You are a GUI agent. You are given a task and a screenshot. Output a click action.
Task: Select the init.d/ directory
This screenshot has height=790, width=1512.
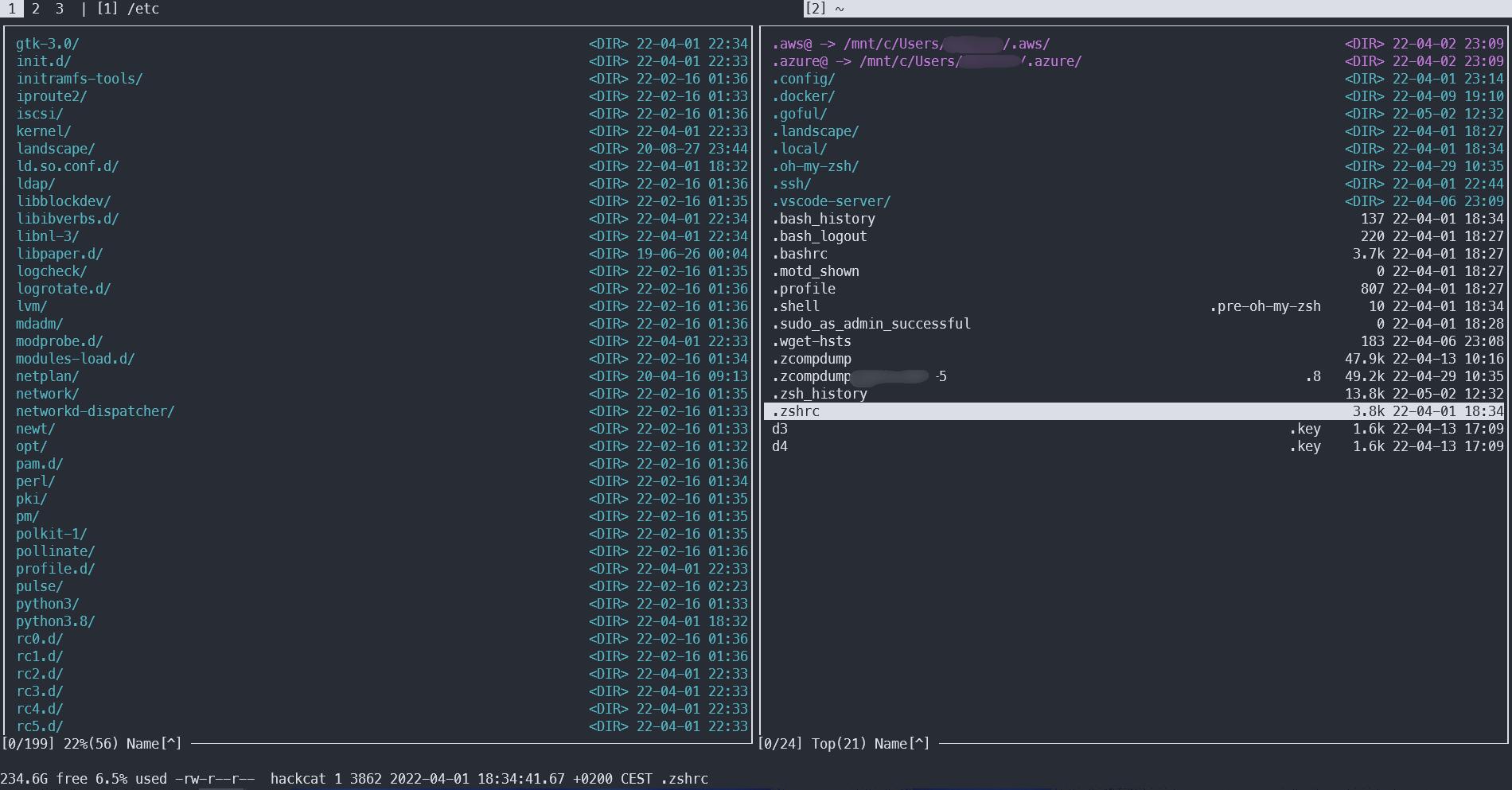(x=382, y=61)
